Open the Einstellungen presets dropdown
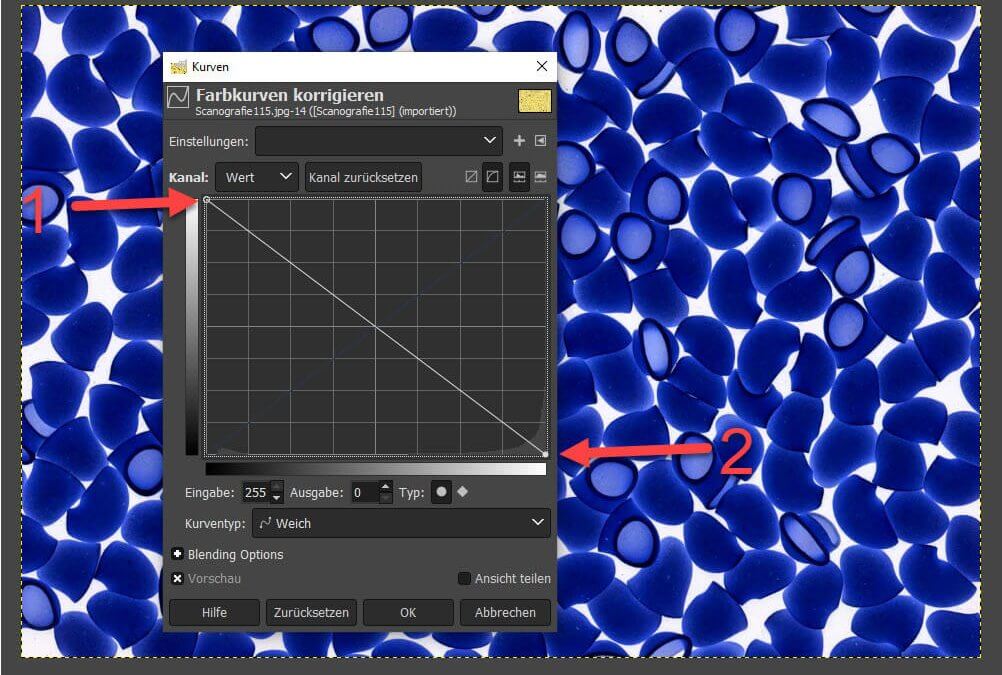Image resolution: width=1002 pixels, height=675 pixels. [378, 141]
